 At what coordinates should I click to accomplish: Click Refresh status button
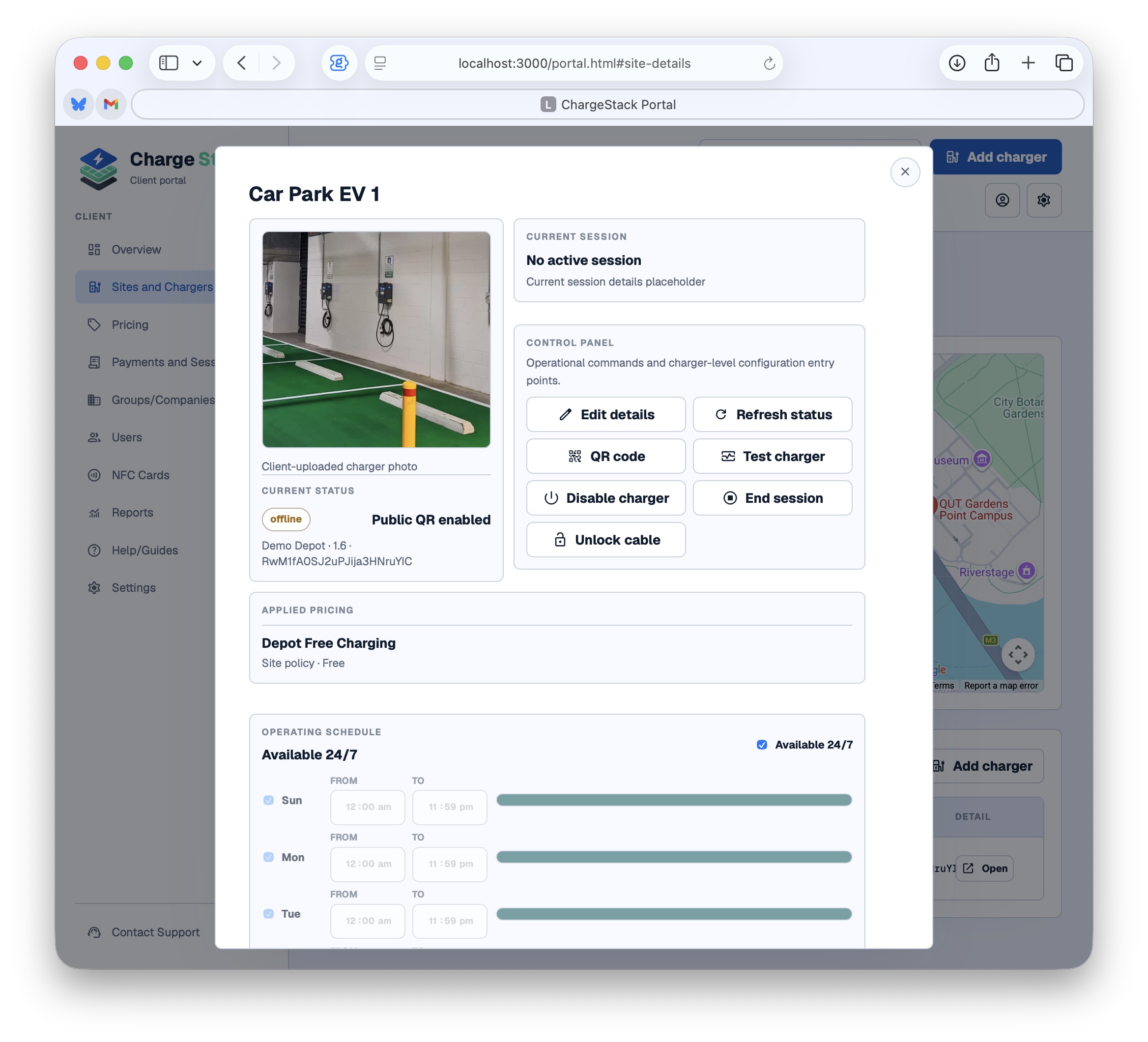pyautogui.click(x=772, y=414)
